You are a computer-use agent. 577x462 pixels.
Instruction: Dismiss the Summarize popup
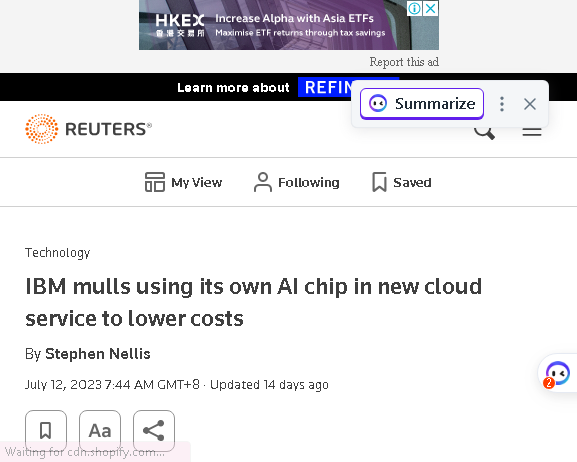click(530, 104)
